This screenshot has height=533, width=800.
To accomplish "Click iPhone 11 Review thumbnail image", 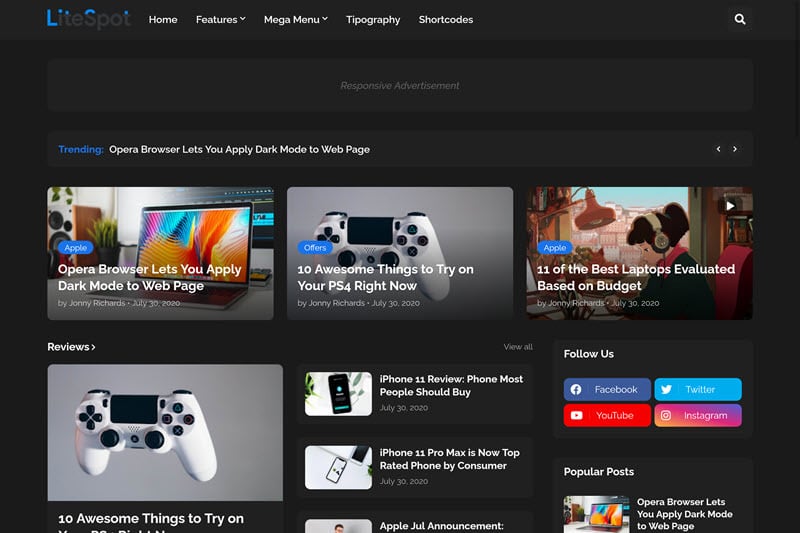I will (338, 394).
